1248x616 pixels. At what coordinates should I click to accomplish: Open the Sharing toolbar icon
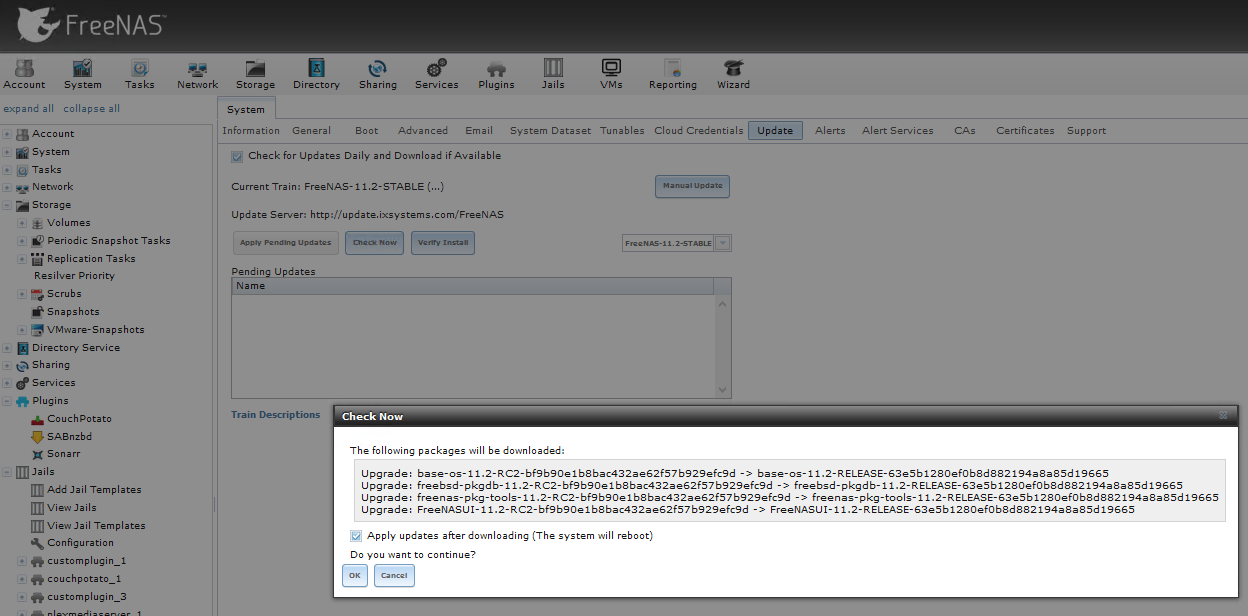[x=378, y=74]
